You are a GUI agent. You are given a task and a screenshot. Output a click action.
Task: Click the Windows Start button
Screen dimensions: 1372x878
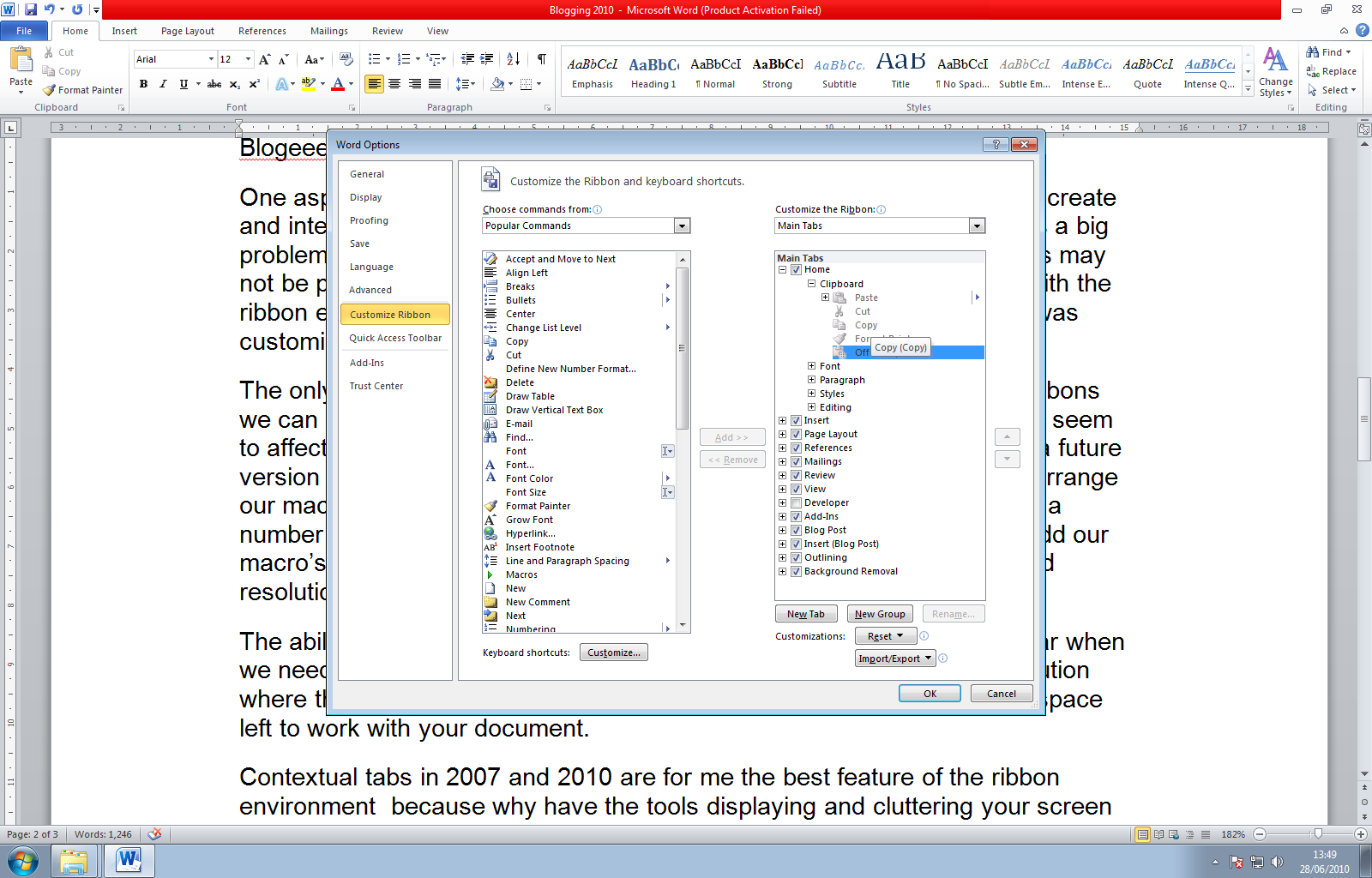coord(23,860)
